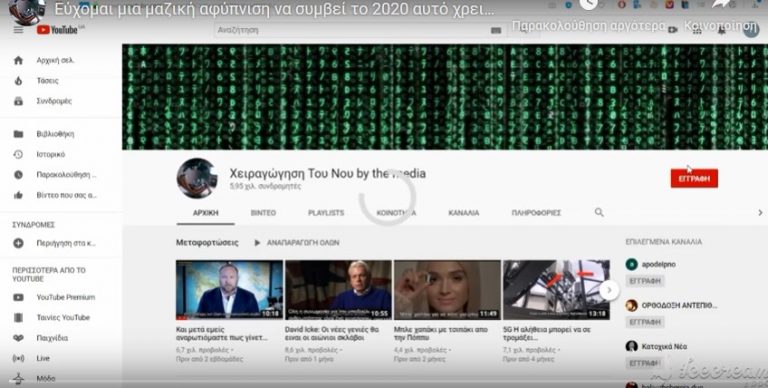The width and height of the screenshot is (768, 388).
Task: Open the PLAYLISTS tab
Action: click(326, 213)
